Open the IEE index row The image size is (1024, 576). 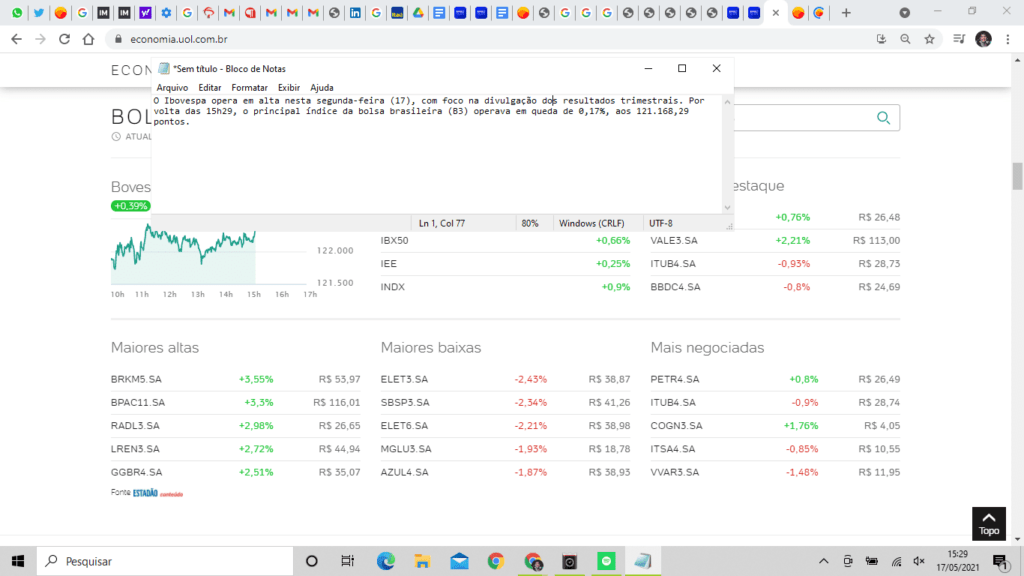pos(505,264)
